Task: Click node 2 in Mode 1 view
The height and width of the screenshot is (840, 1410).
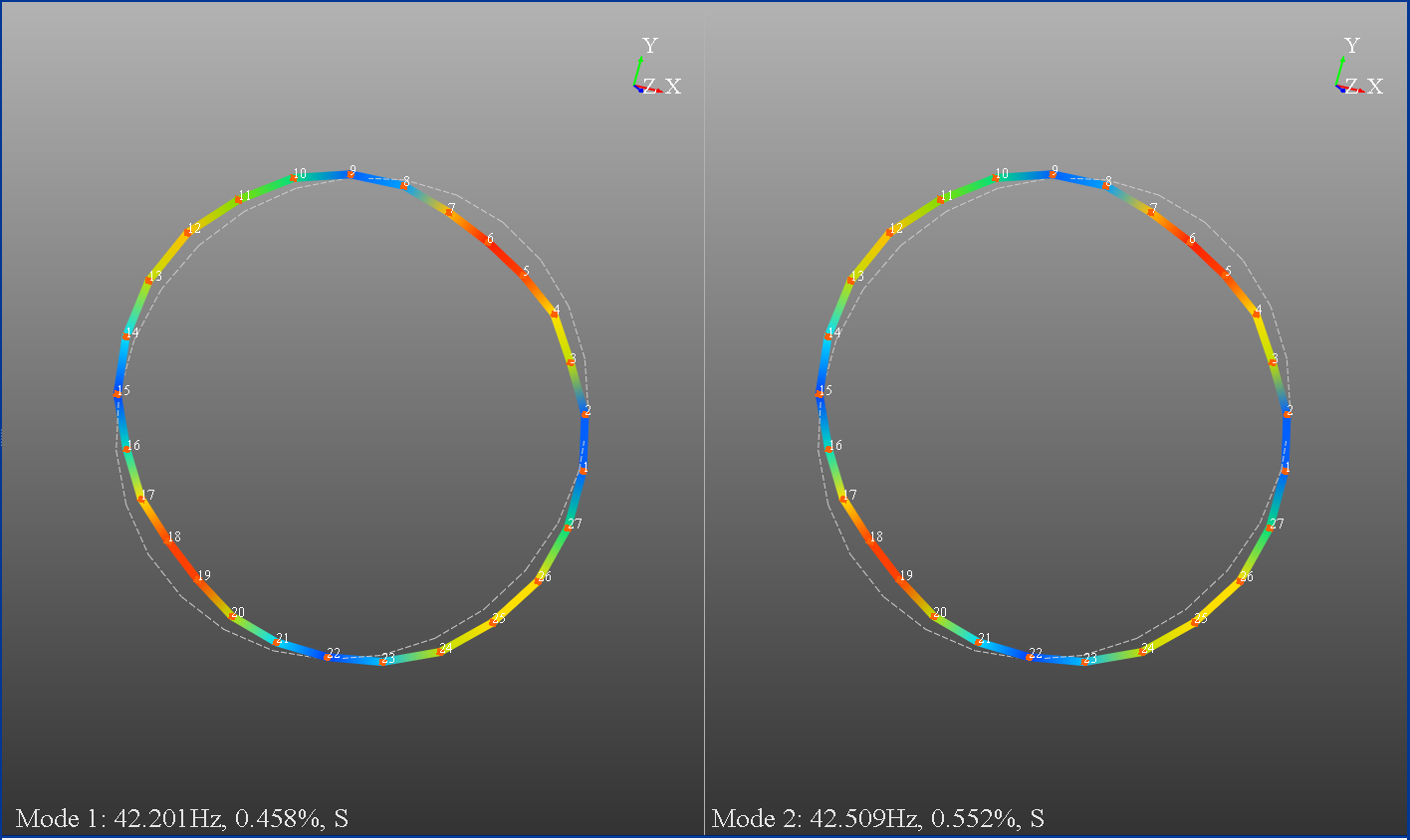Action: pyautogui.click(x=586, y=413)
